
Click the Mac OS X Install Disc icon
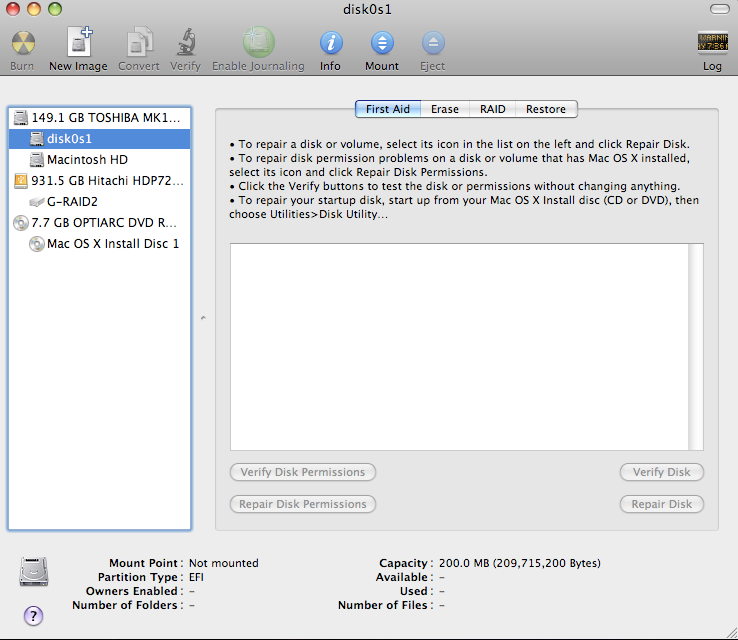[37, 244]
